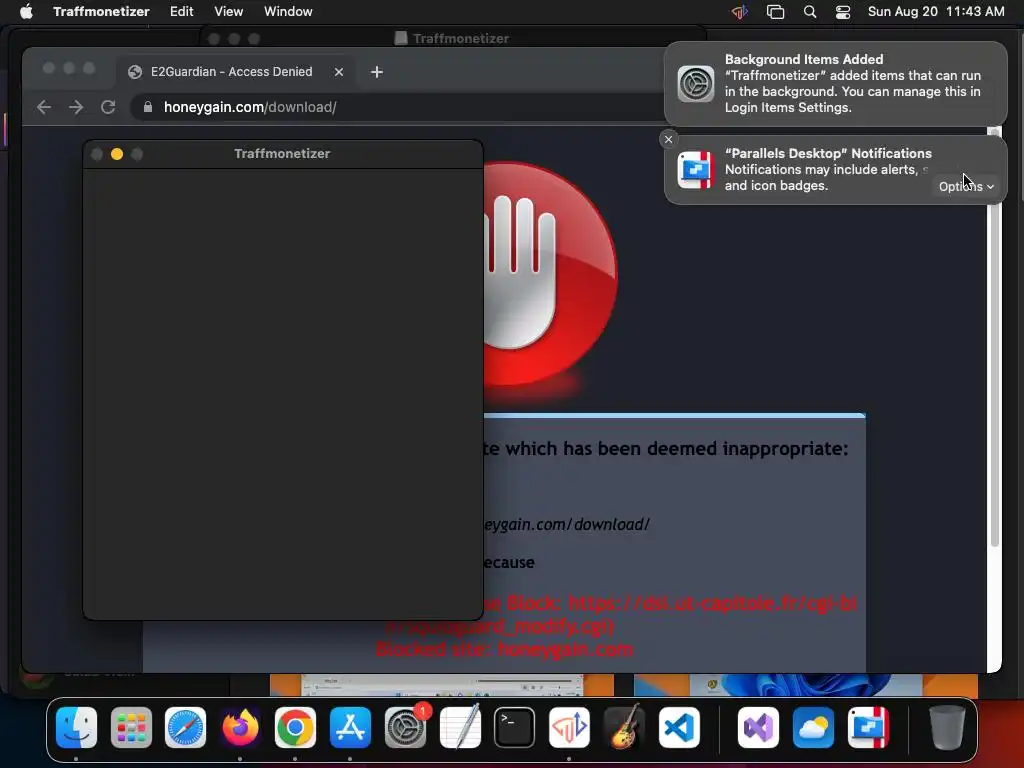Click the Background Items Added notification
Viewport: 1024px width, 768px height.
(836, 84)
